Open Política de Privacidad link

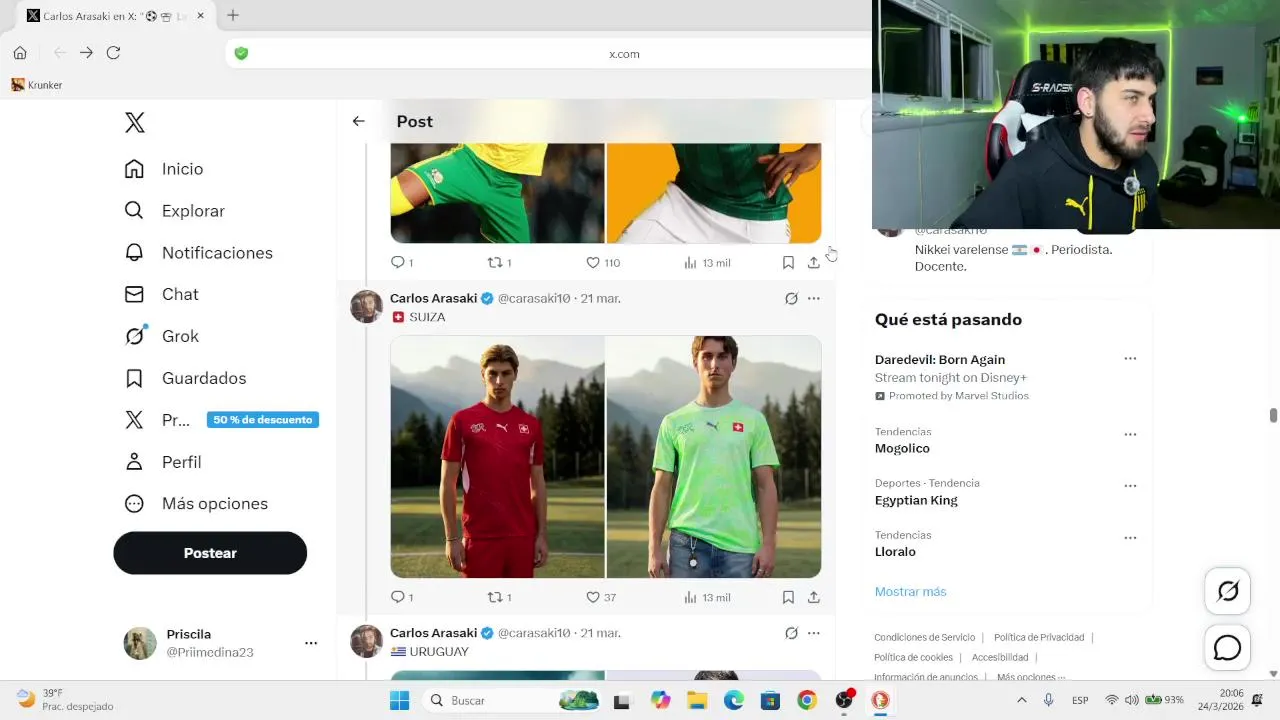(x=1039, y=638)
